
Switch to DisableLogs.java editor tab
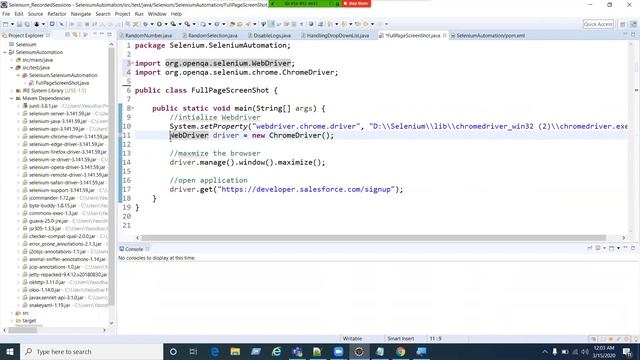coord(272,36)
